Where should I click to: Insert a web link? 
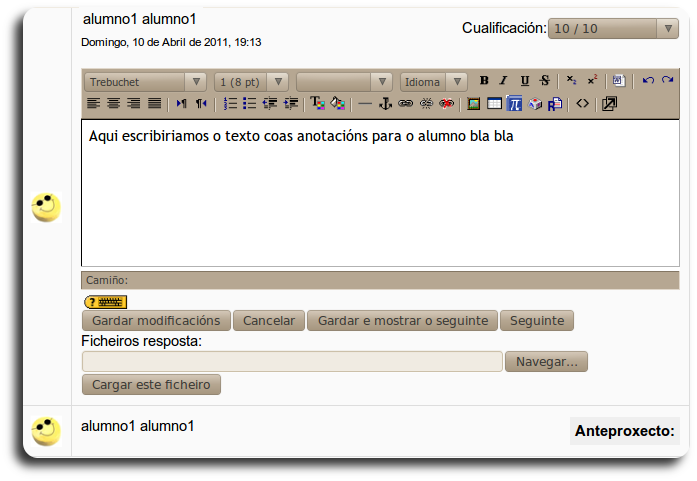pyautogui.click(x=405, y=104)
